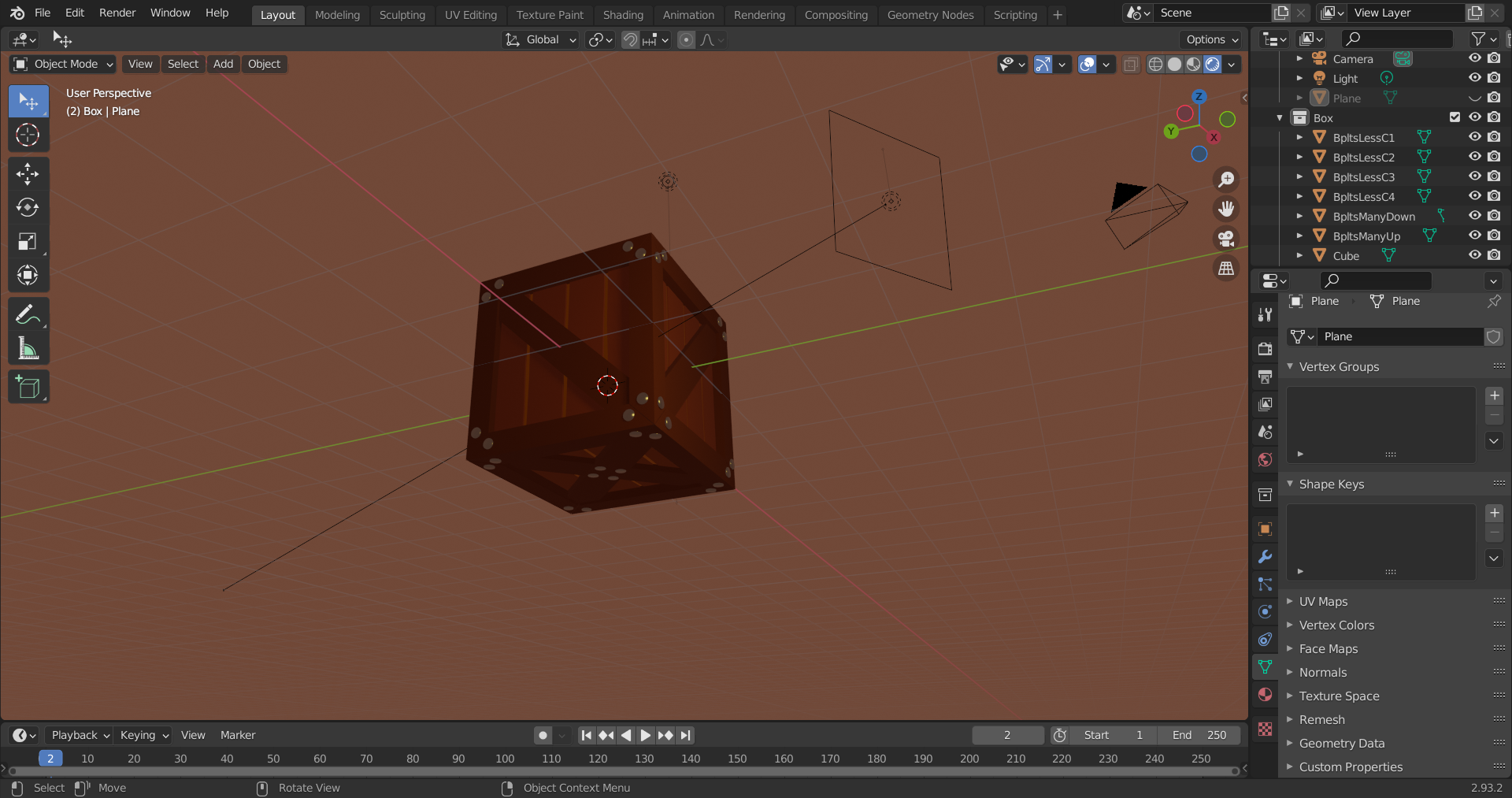The image size is (1512, 798).
Task: Open the Render menu
Action: coord(117,13)
